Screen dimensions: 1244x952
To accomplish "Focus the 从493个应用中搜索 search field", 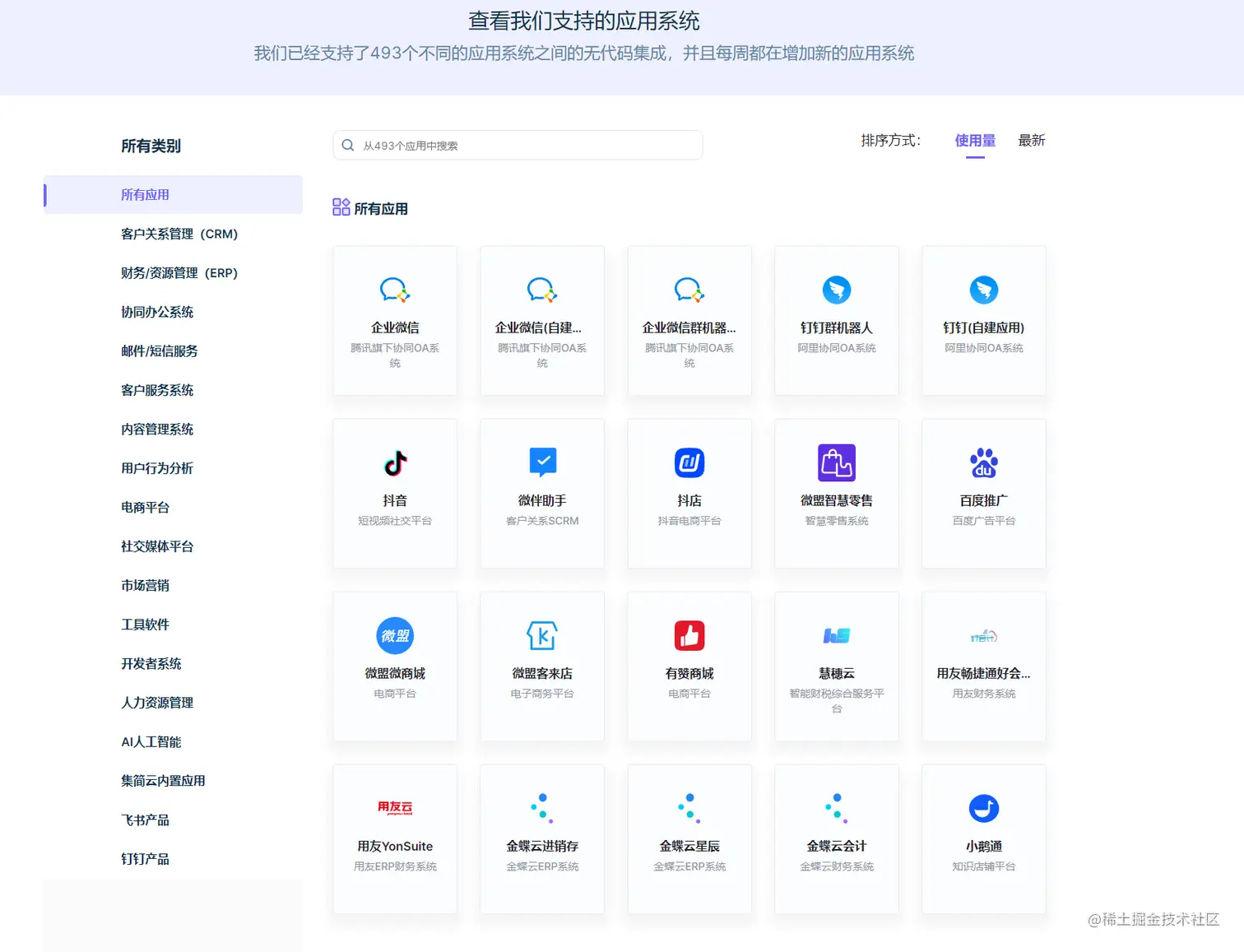I will coord(518,145).
